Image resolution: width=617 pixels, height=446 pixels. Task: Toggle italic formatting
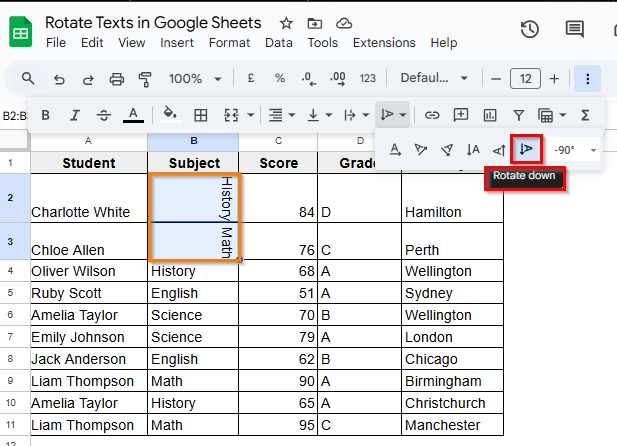[74, 115]
